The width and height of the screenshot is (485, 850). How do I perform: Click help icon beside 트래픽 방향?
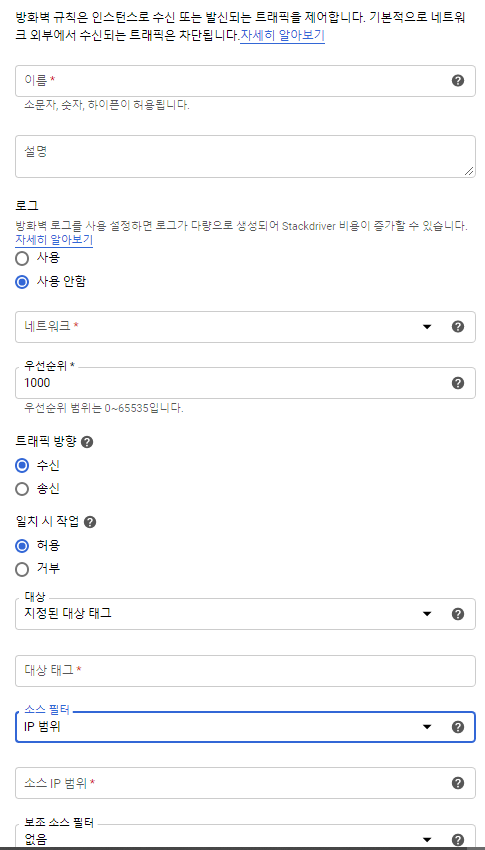tap(87, 442)
